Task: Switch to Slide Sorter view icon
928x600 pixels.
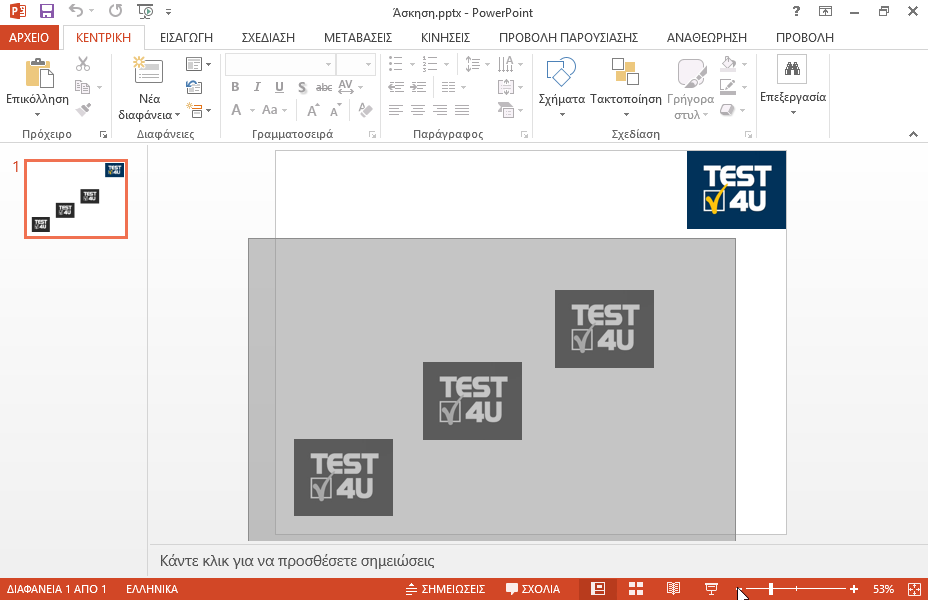Action: click(636, 589)
